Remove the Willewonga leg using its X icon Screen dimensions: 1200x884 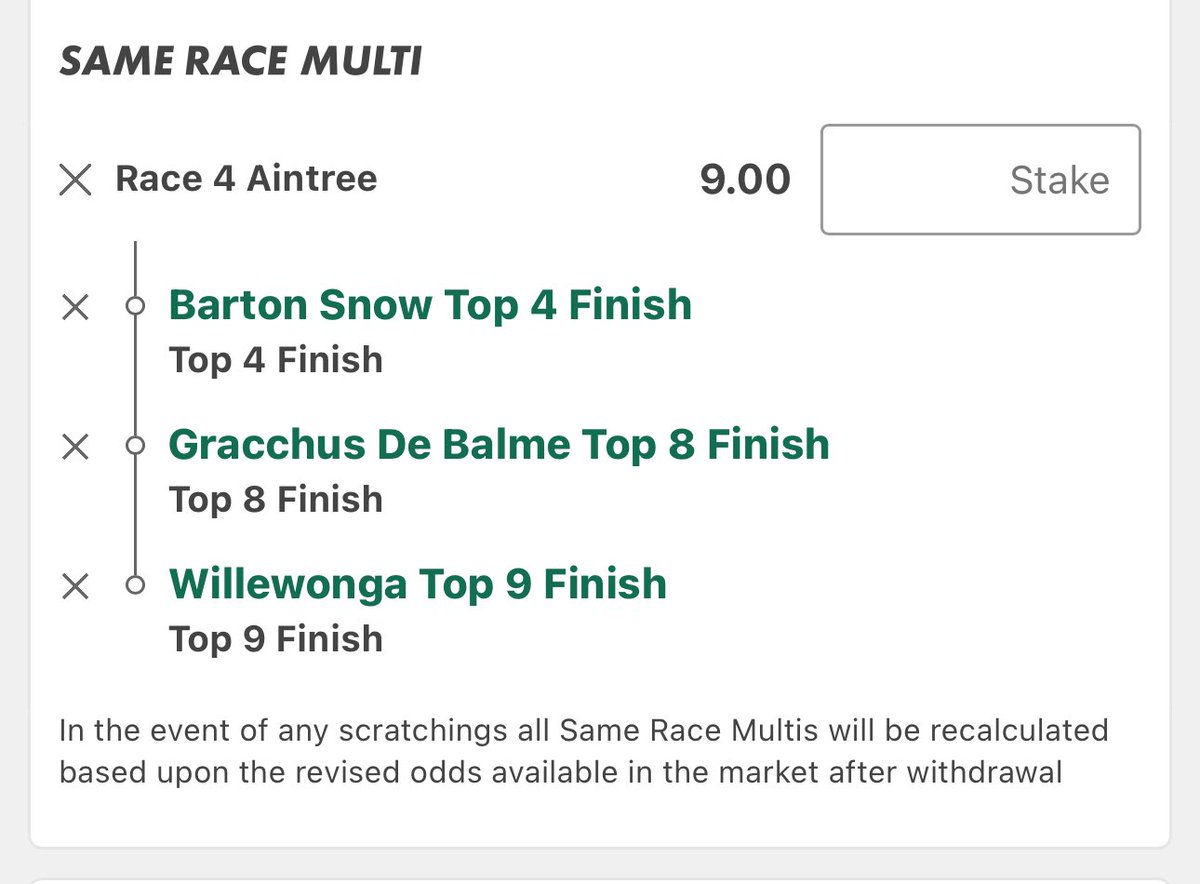pos(76,587)
